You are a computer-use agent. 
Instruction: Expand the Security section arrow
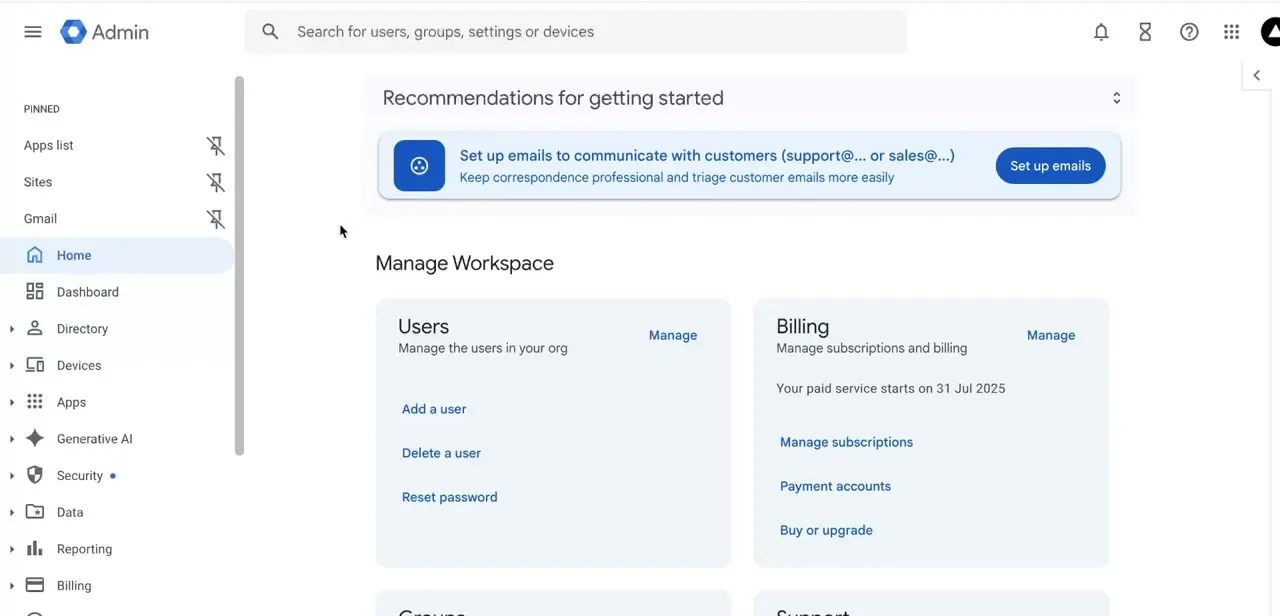12,476
